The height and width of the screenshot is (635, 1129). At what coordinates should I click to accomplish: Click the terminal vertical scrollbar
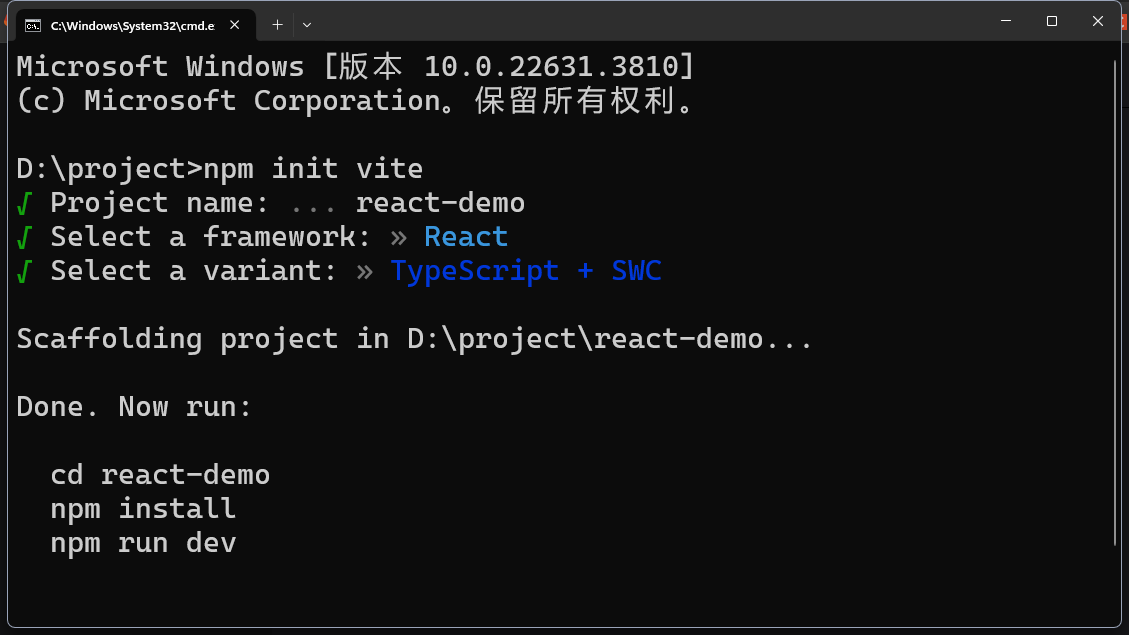point(1116,300)
